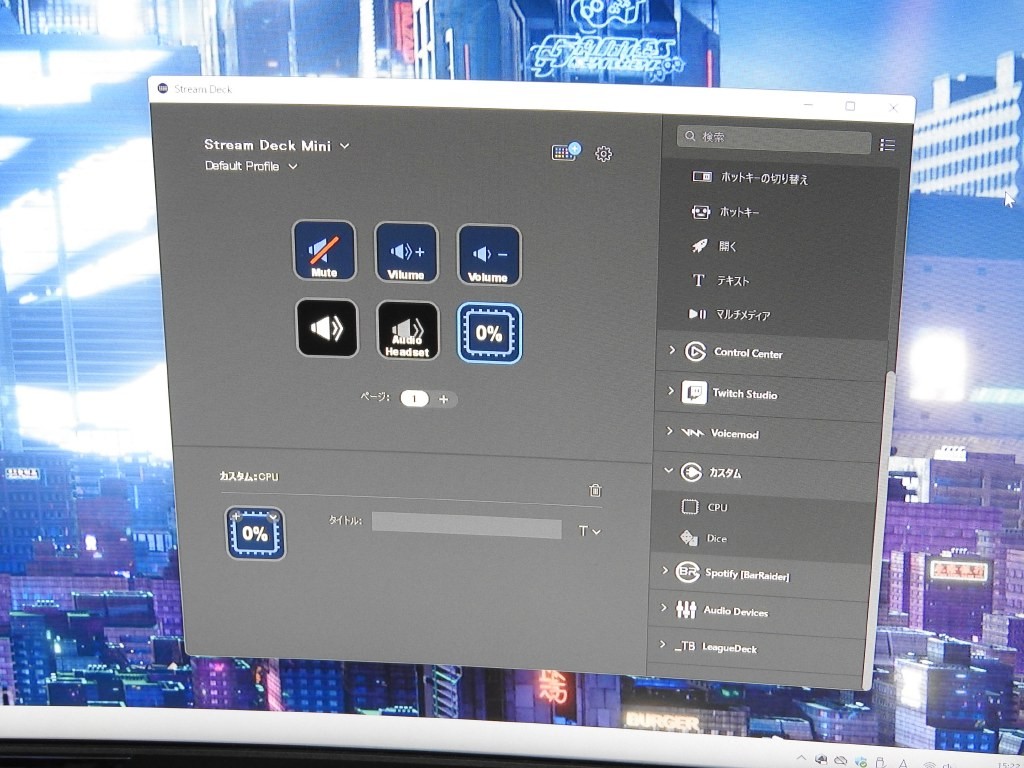
Task: Select the CPU 0% key on the deck
Action: [x=489, y=333]
